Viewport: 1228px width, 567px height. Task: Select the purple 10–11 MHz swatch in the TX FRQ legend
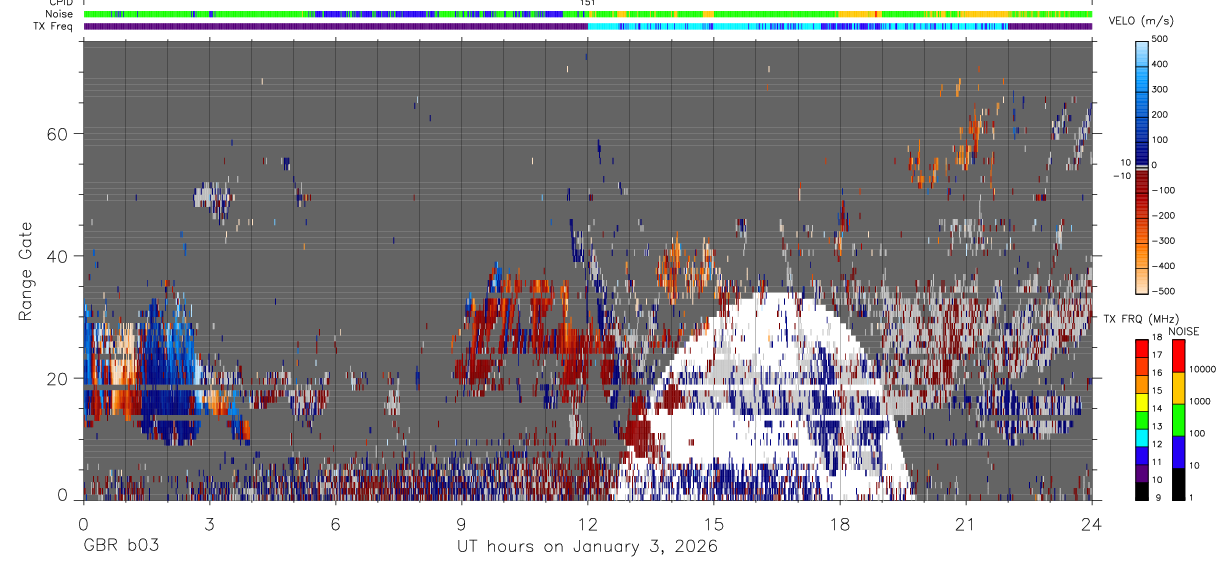(1142, 473)
